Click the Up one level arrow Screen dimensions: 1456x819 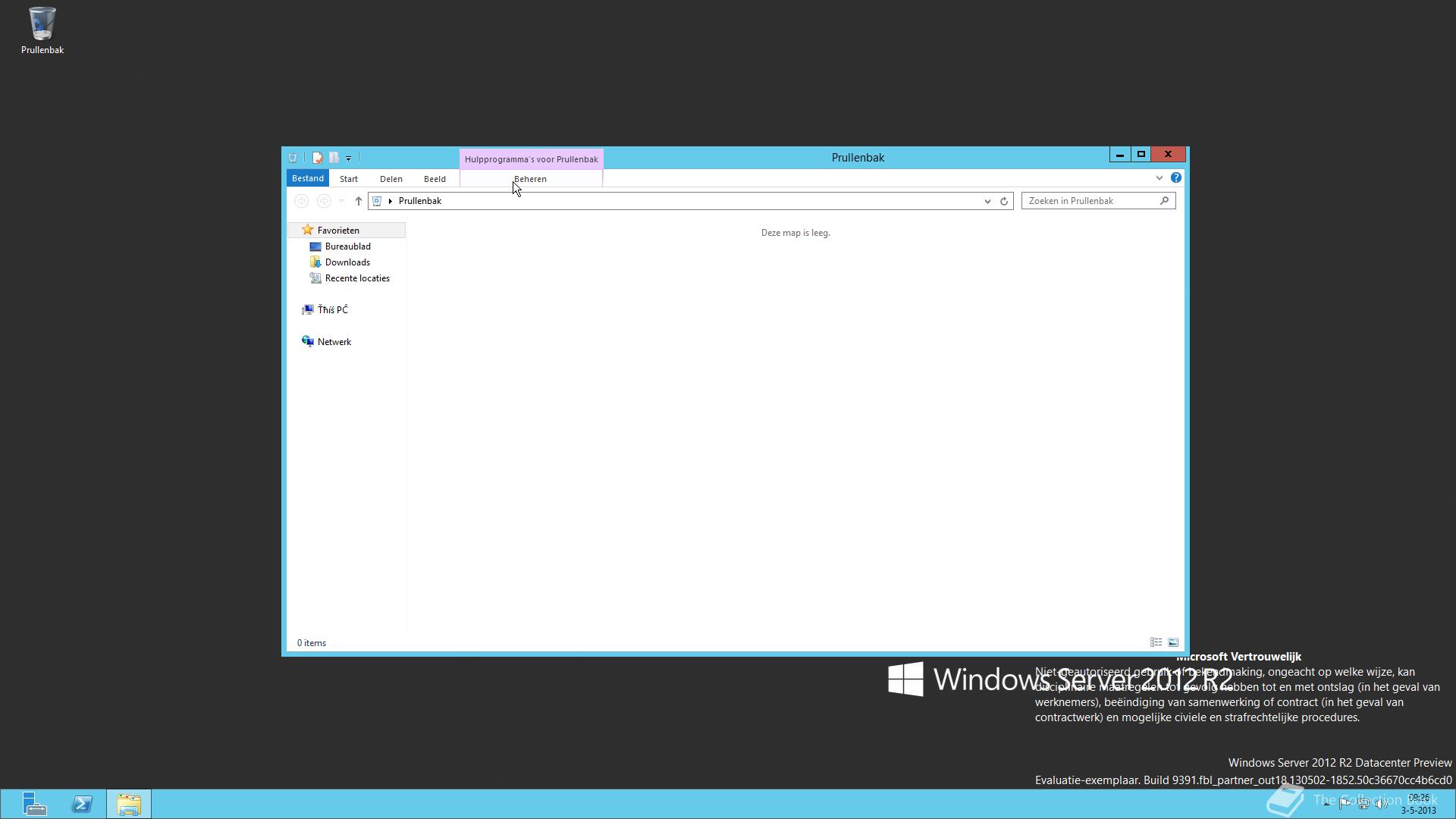pyautogui.click(x=359, y=201)
